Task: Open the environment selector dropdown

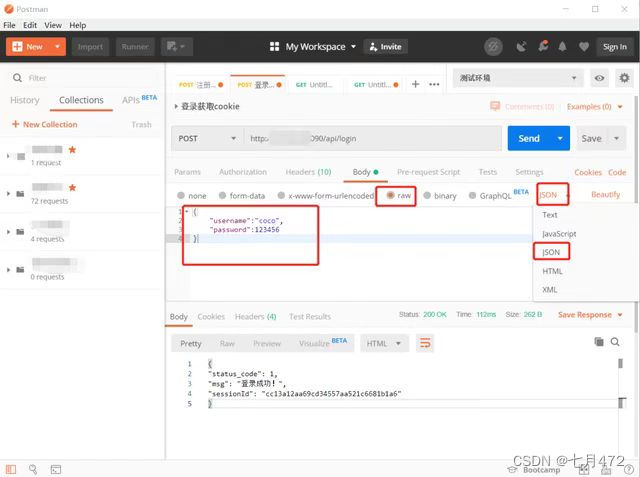Action: pos(519,78)
